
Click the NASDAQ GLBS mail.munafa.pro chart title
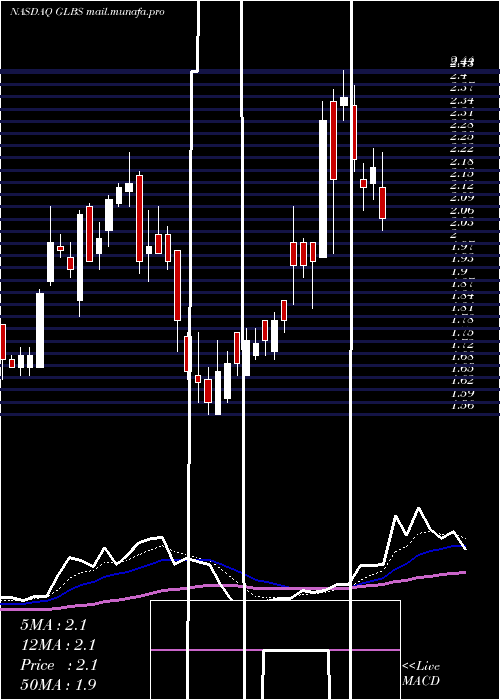pyautogui.click(x=87, y=12)
